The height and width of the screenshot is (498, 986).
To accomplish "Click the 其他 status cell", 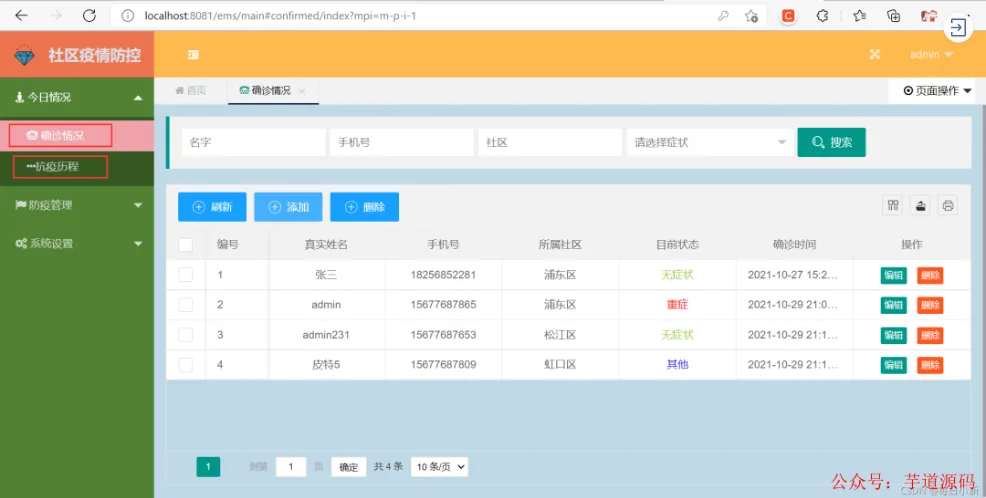I will 677,364.
